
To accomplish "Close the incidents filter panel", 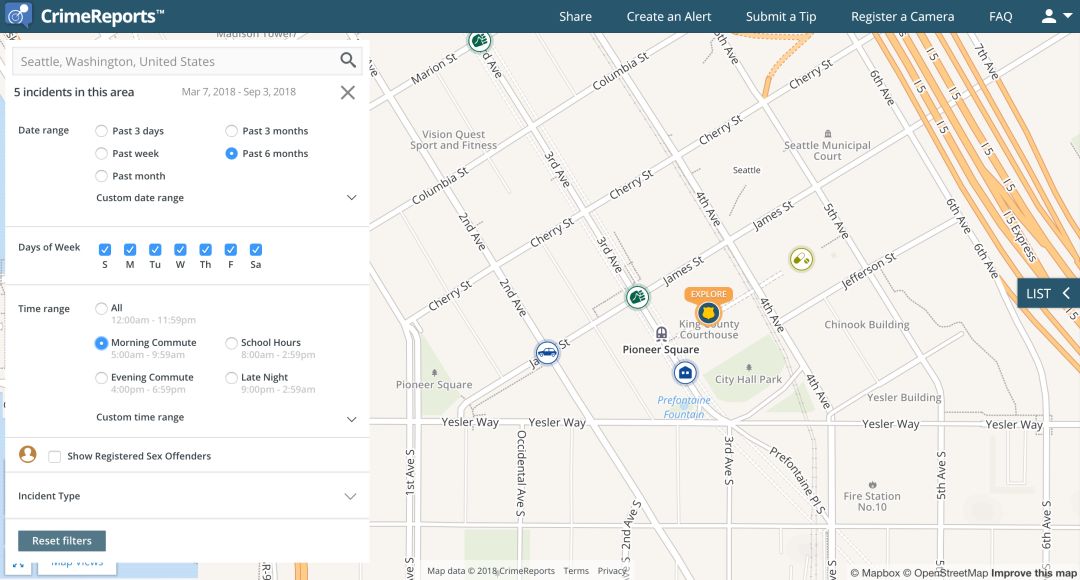I will coord(348,92).
